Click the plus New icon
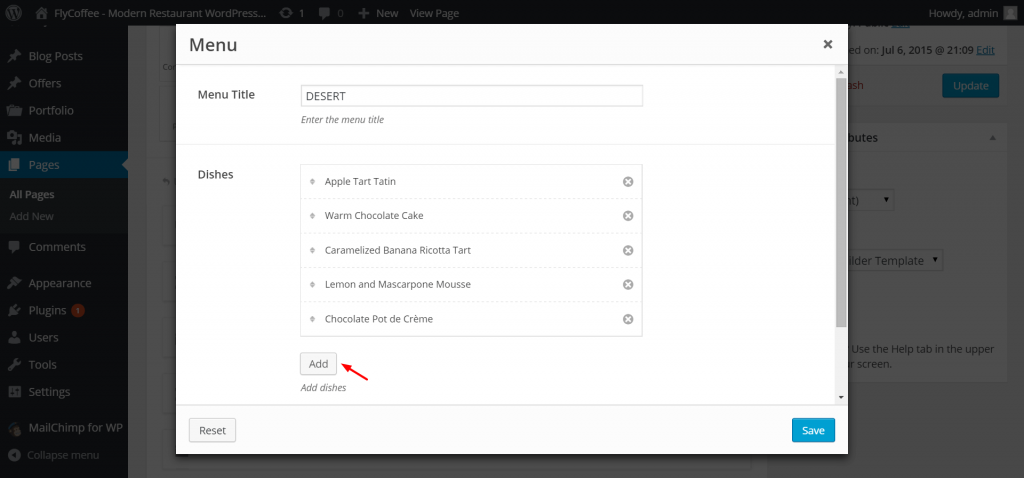This screenshot has height=478, width=1024. pyautogui.click(x=364, y=12)
